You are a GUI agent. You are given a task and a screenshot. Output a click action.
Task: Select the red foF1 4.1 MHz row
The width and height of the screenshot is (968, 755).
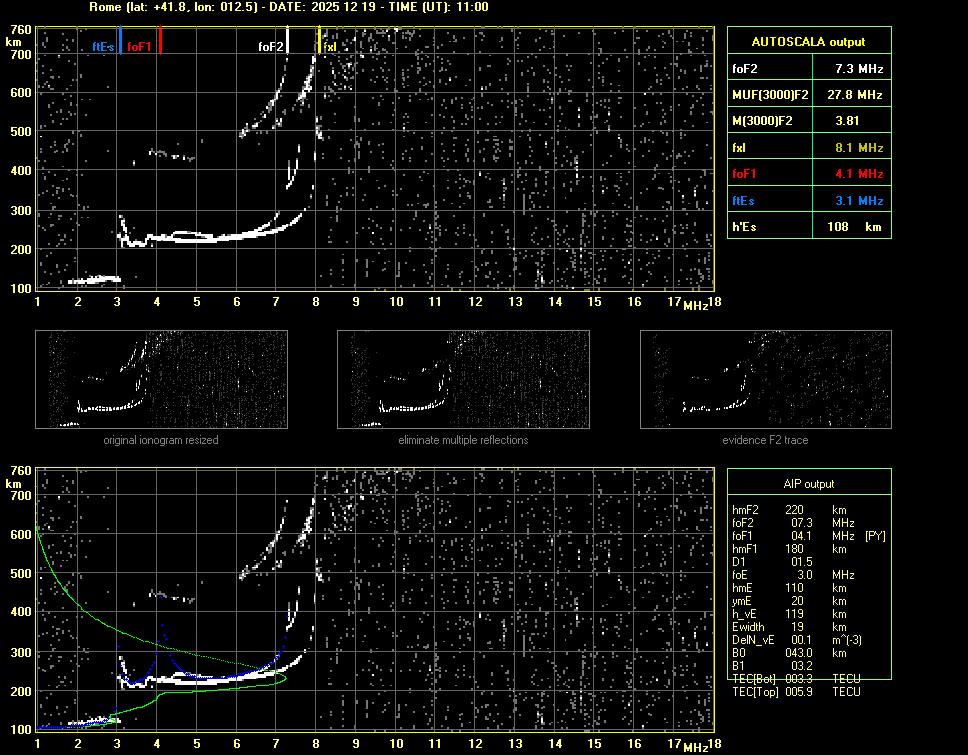click(x=808, y=174)
